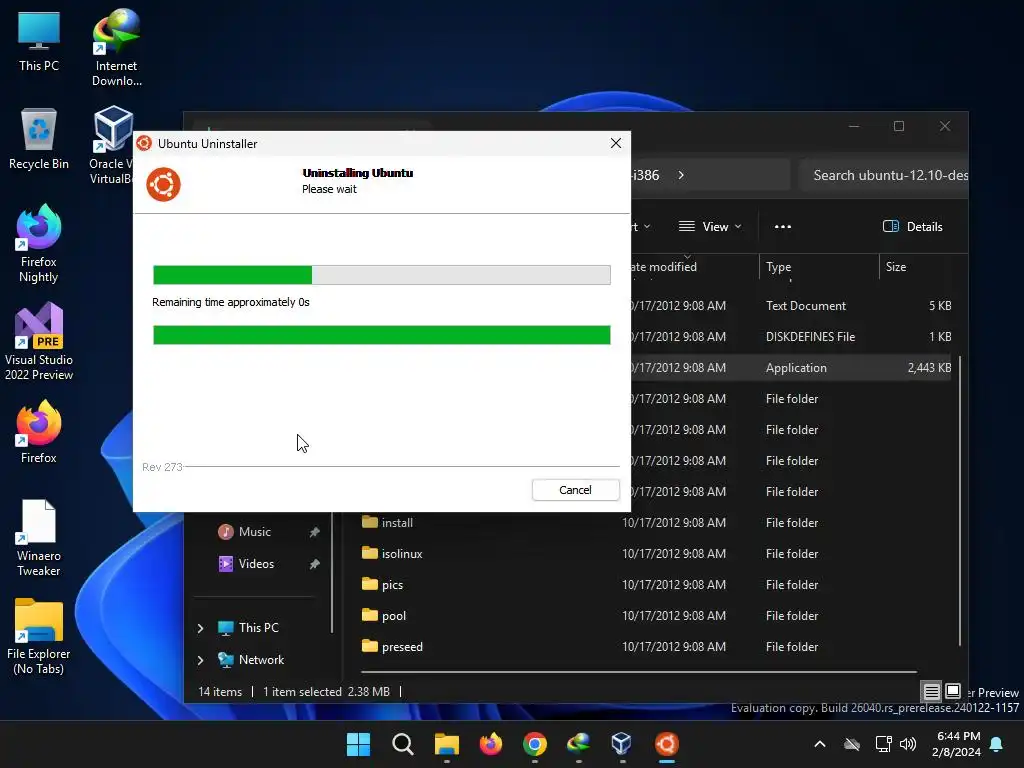This screenshot has width=1024, height=768.
Task: Open the preseed folder
Action: coord(656,647)
